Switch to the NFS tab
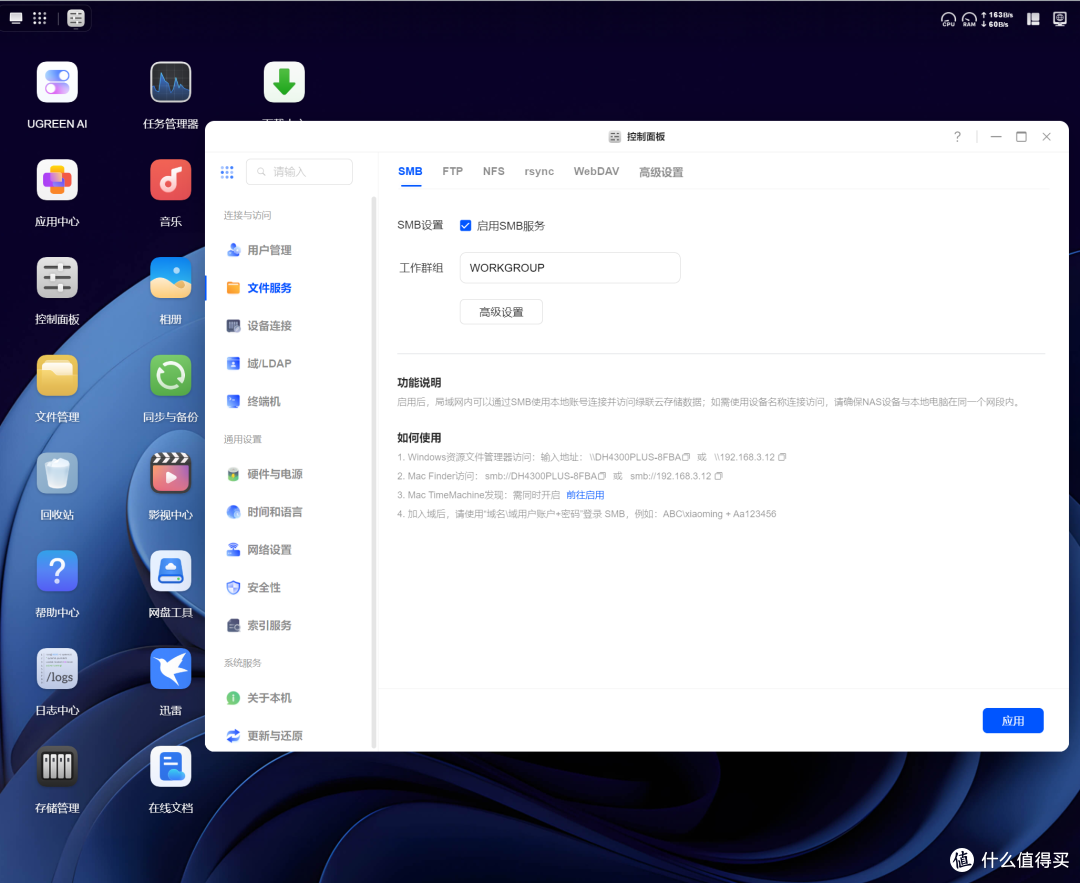Image resolution: width=1080 pixels, height=883 pixels. [493, 172]
